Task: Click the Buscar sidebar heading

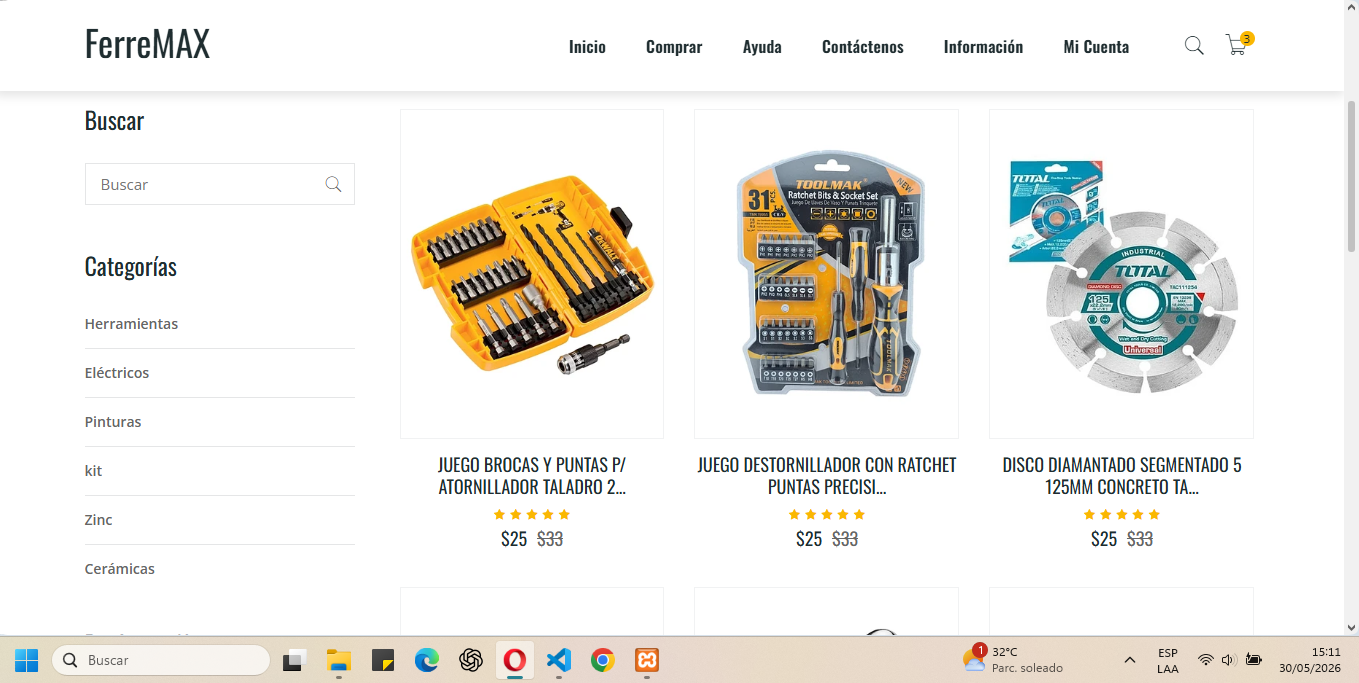Action: [x=114, y=121]
